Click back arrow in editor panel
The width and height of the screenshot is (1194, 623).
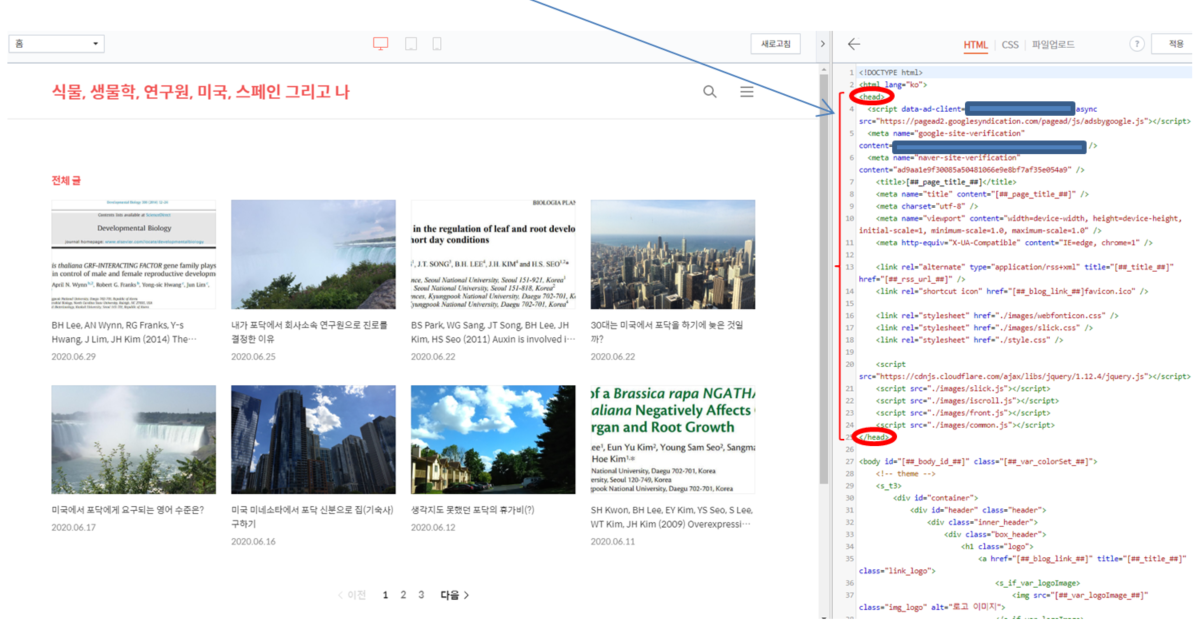(854, 44)
